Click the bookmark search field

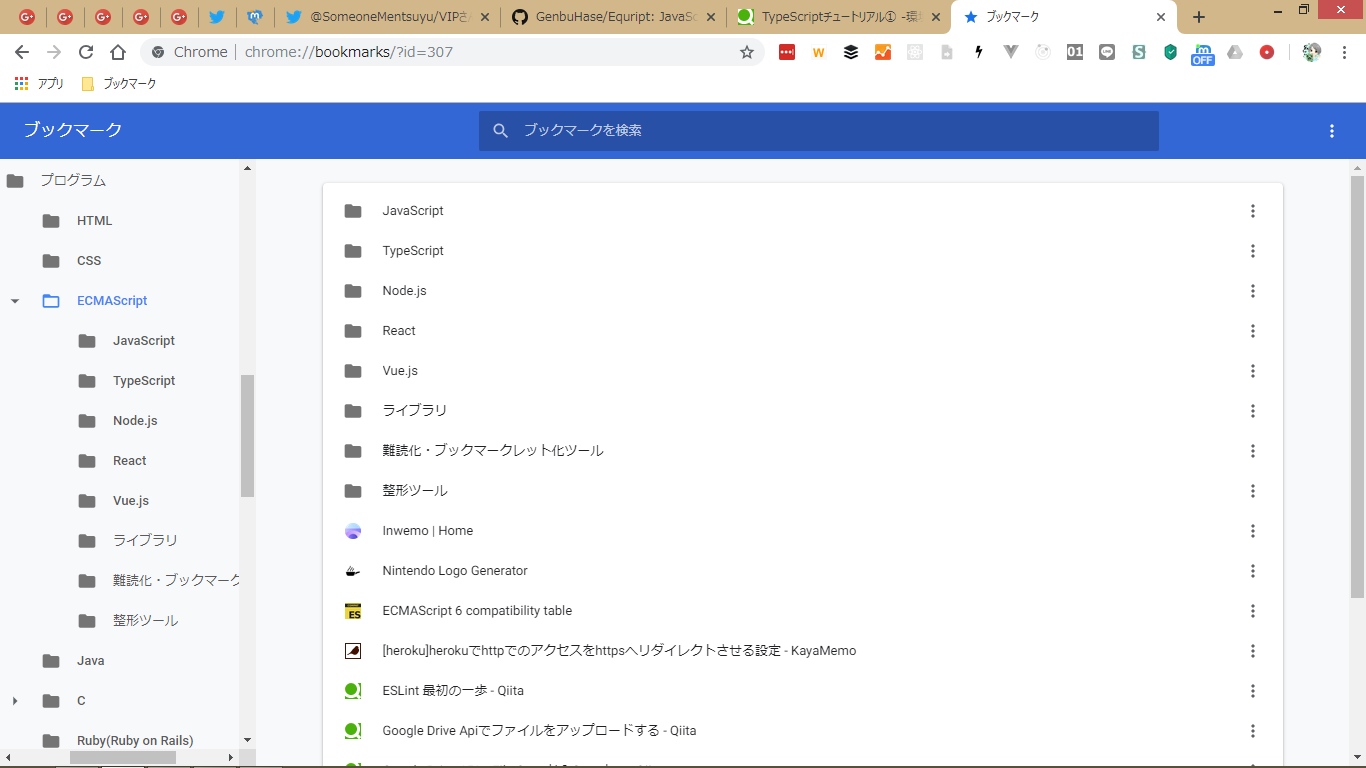tap(818, 131)
